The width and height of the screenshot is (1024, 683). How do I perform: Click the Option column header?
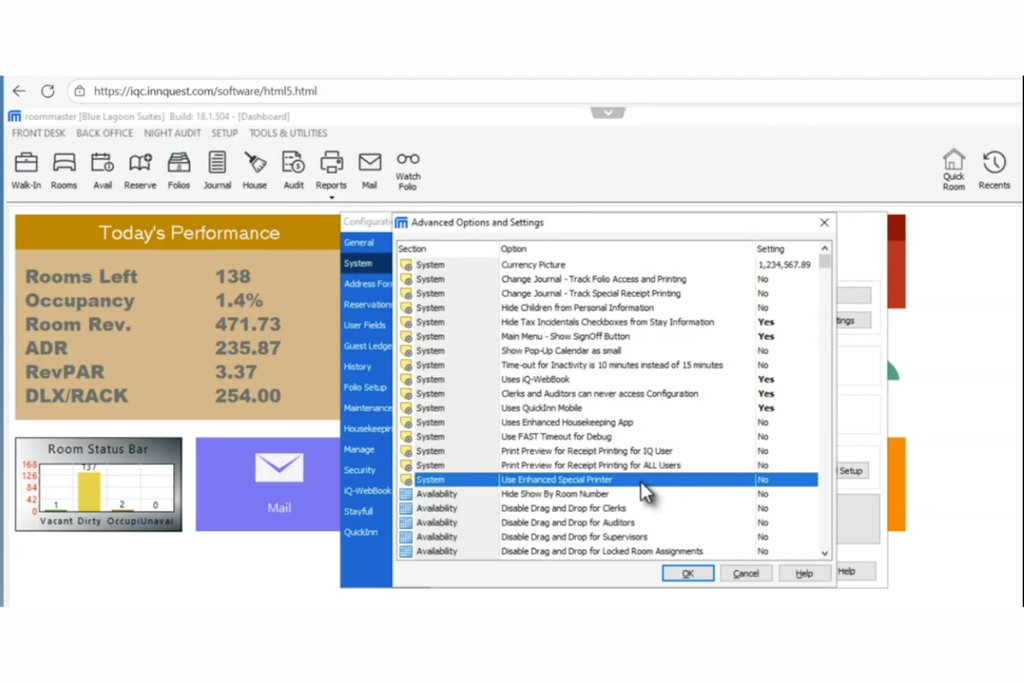(626, 249)
